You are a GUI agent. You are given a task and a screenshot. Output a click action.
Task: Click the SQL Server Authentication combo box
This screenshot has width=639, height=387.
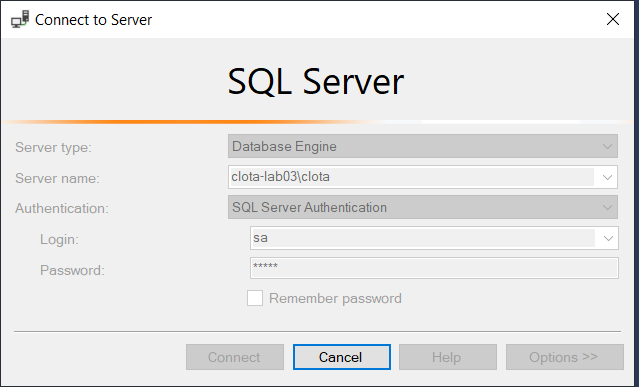[423, 207]
